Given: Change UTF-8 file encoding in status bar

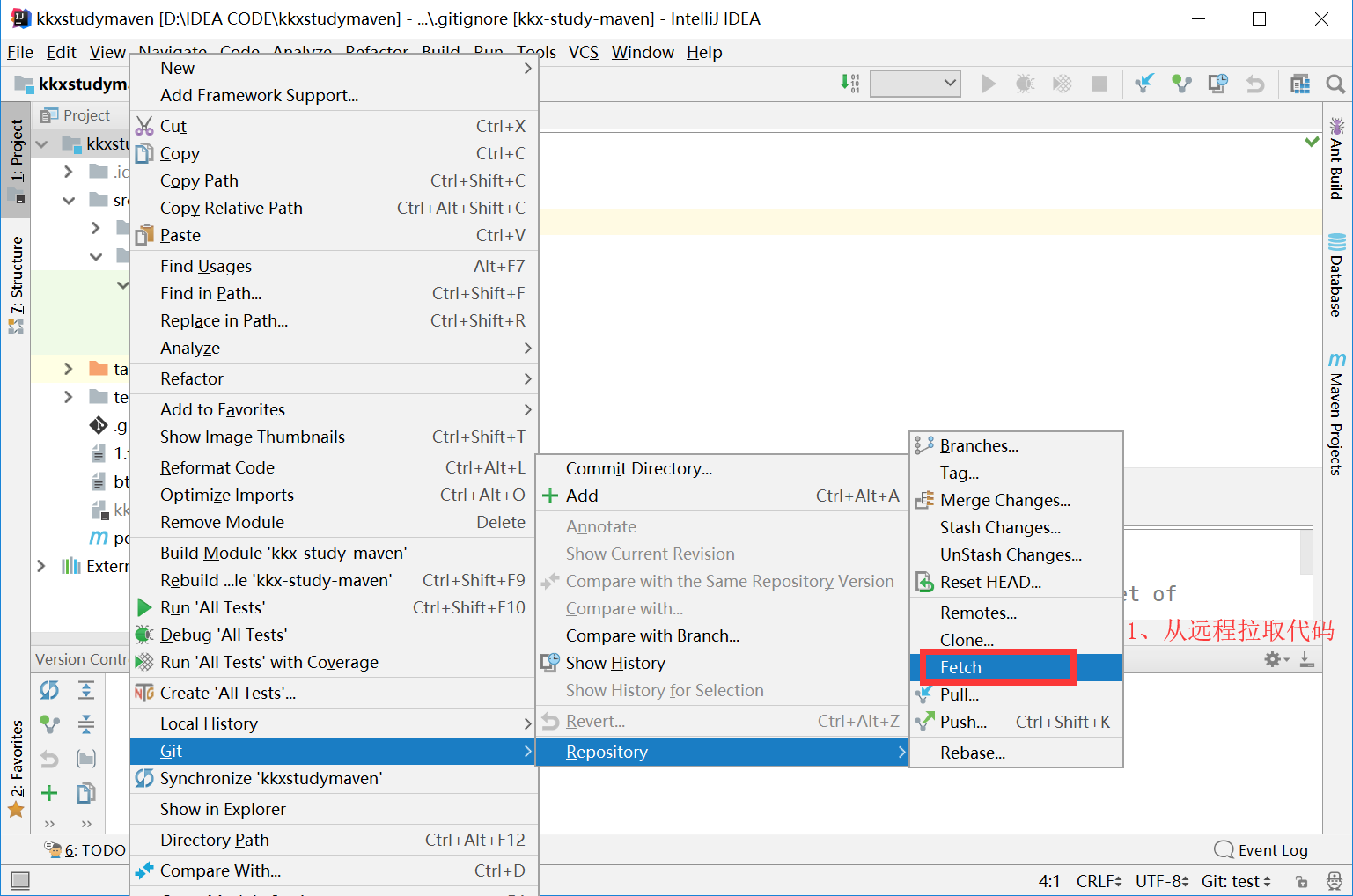Looking at the screenshot, I should (x=1162, y=881).
